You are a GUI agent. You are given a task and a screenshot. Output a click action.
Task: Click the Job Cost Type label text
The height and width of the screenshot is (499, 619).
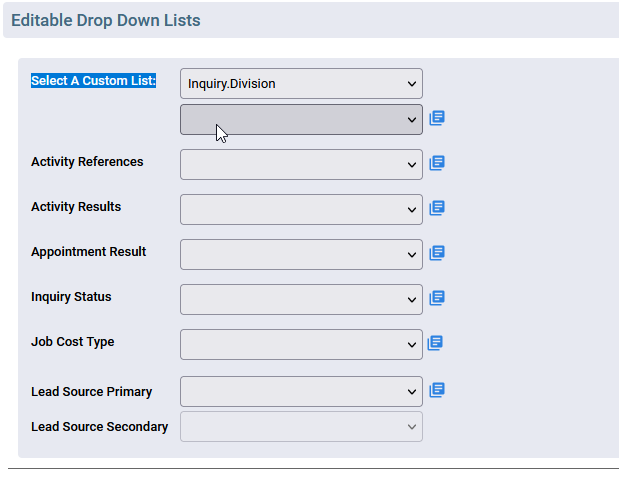click(x=73, y=341)
